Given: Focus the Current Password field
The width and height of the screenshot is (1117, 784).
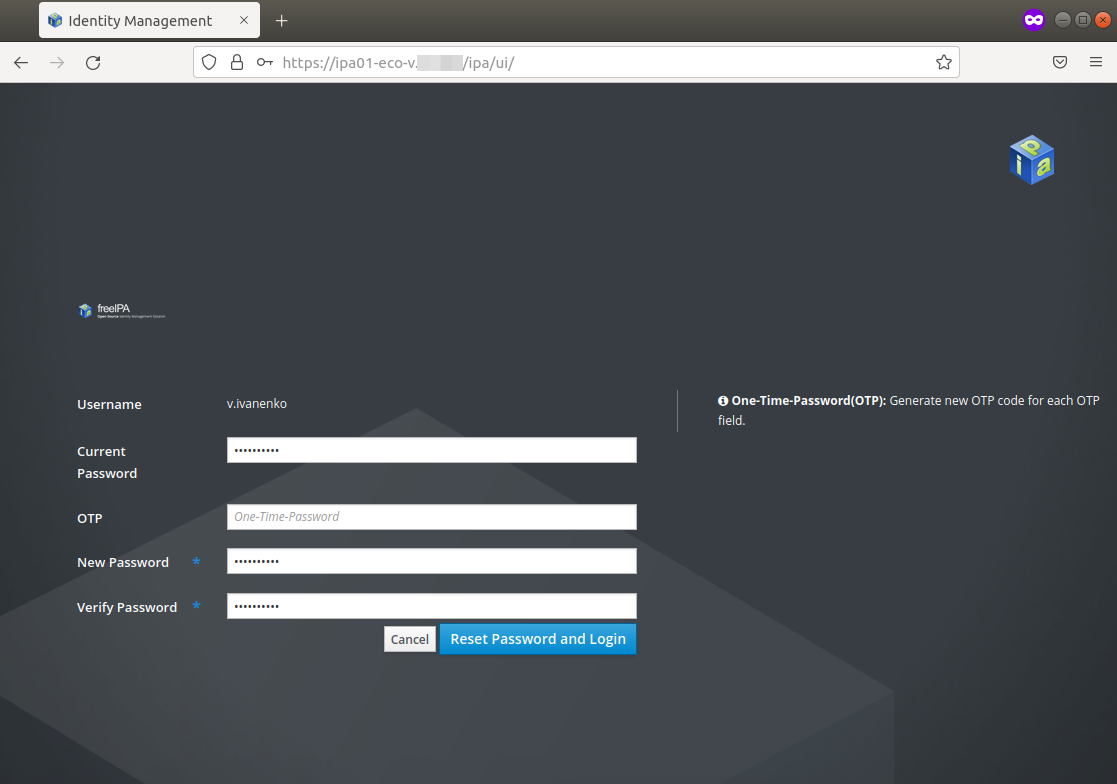Looking at the screenshot, I should click(x=431, y=451).
